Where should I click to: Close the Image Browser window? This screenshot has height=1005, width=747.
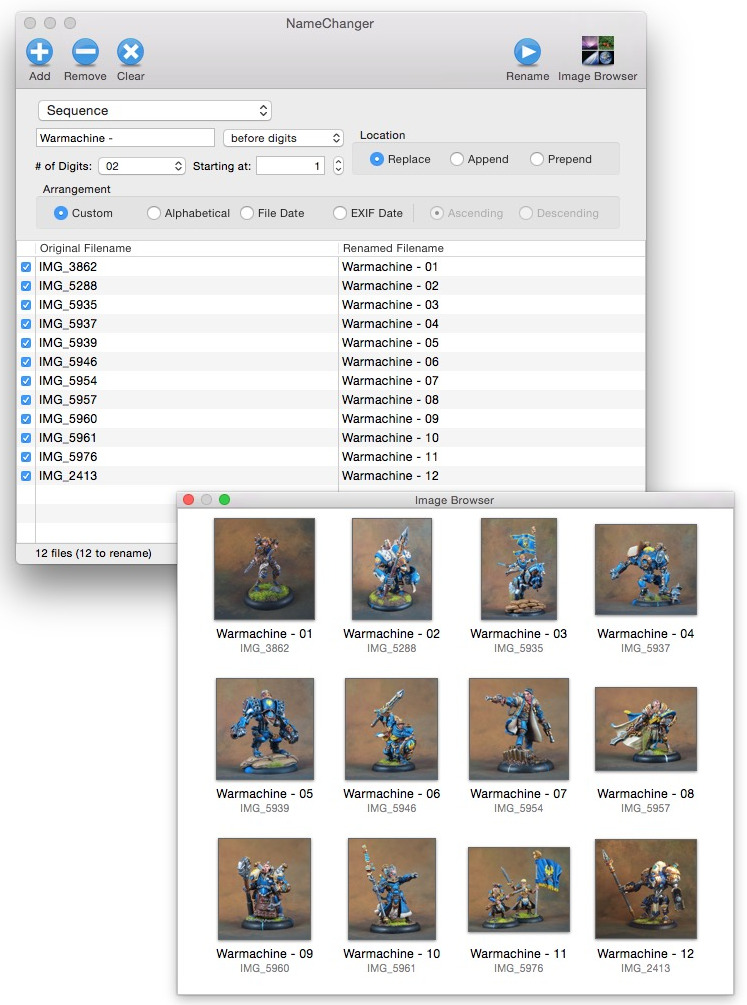(189, 500)
